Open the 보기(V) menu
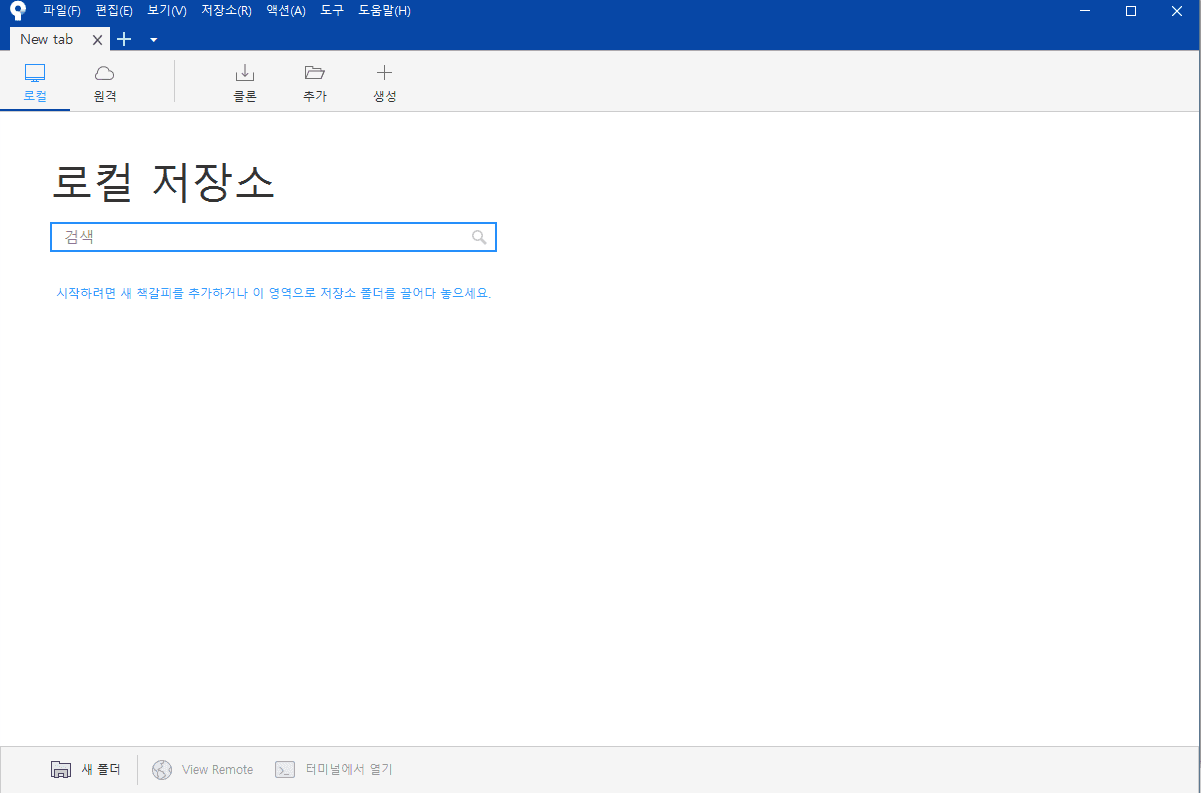1201x793 pixels. click(167, 11)
